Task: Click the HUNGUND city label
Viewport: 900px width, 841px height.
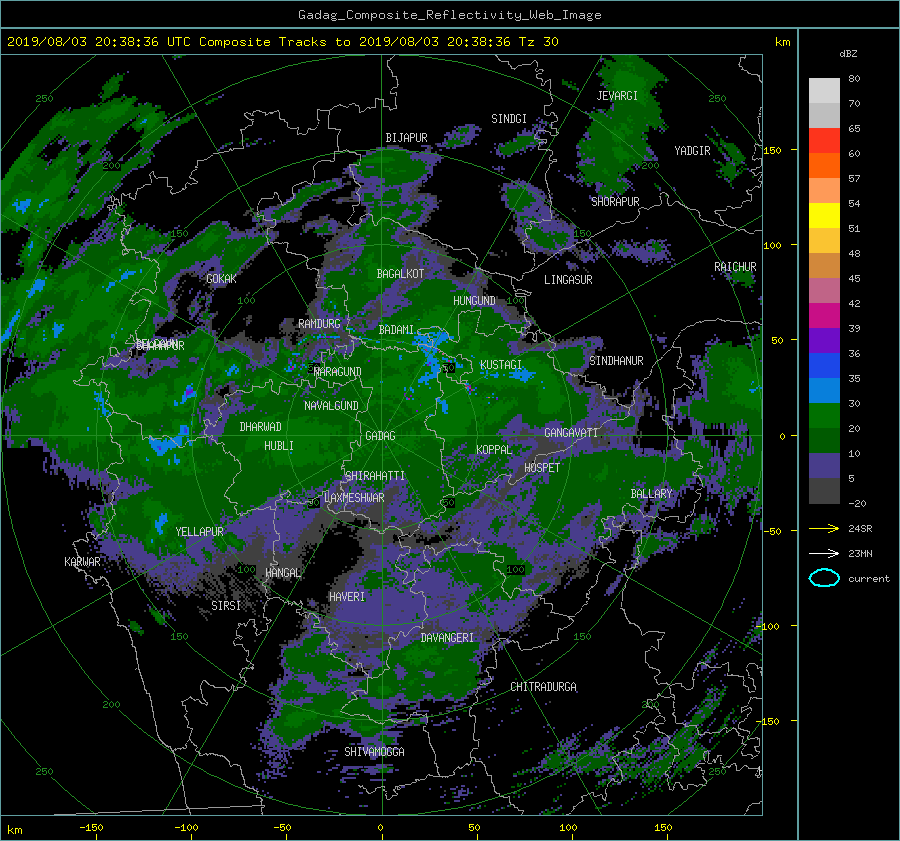Action: pos(474,301)
